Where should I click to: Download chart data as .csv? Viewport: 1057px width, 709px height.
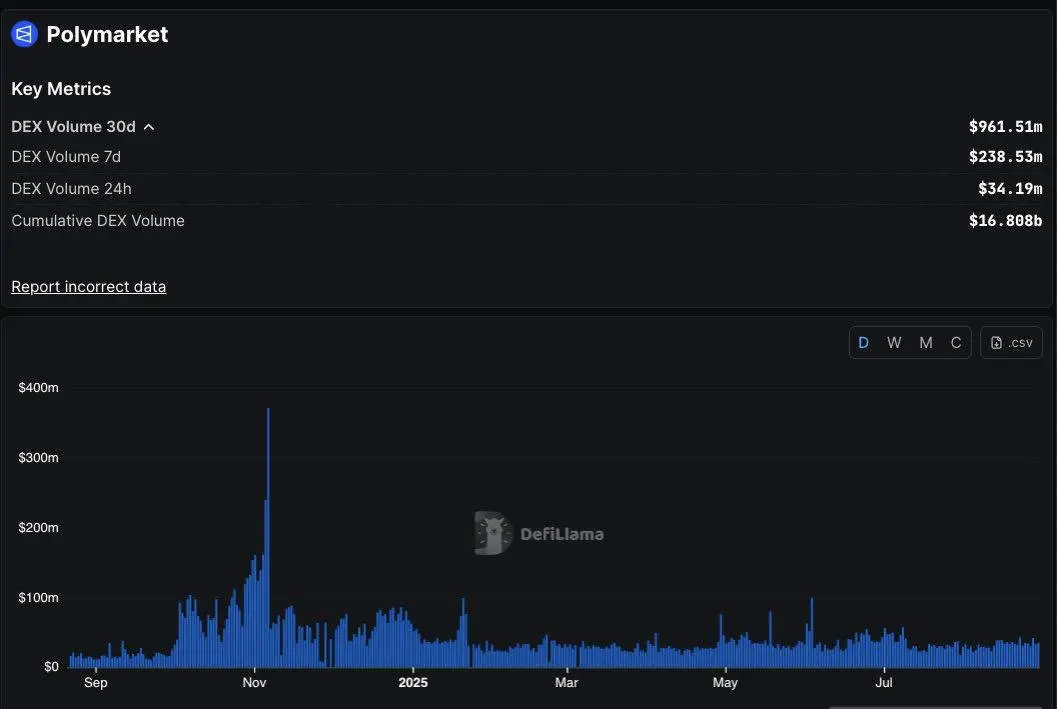1011,342
